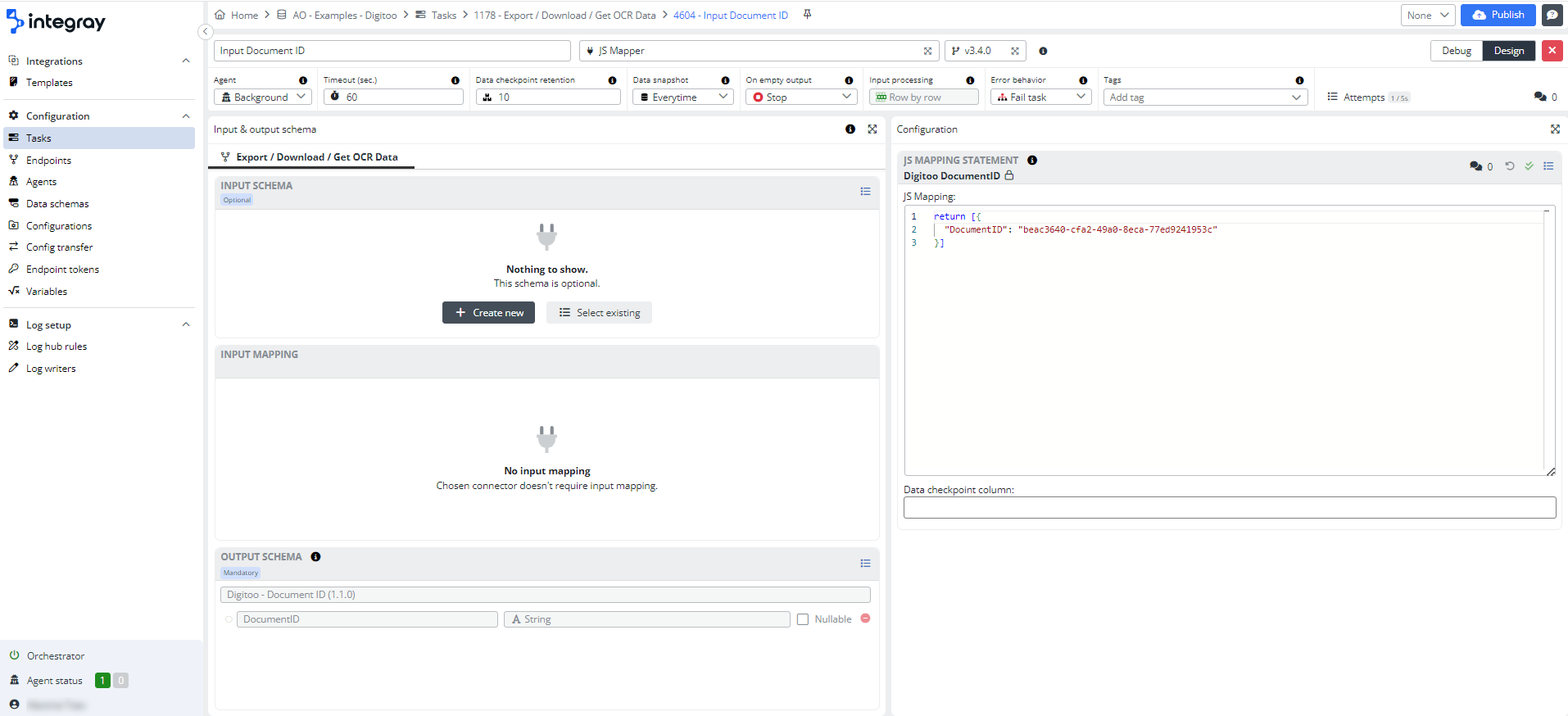This screenshot has width=1568, height=716.
Task: Expand the Input & output schema panel
Action: pyautogui.click(x=872, y=129)
